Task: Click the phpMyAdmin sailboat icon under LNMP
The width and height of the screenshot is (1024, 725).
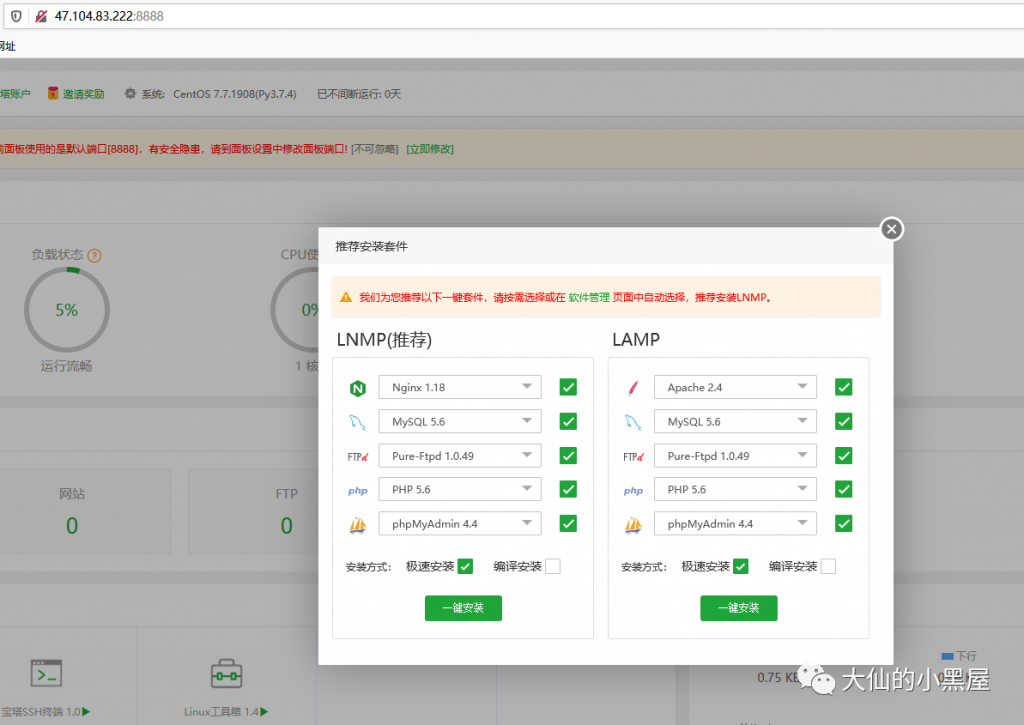Action: (357, 523)
